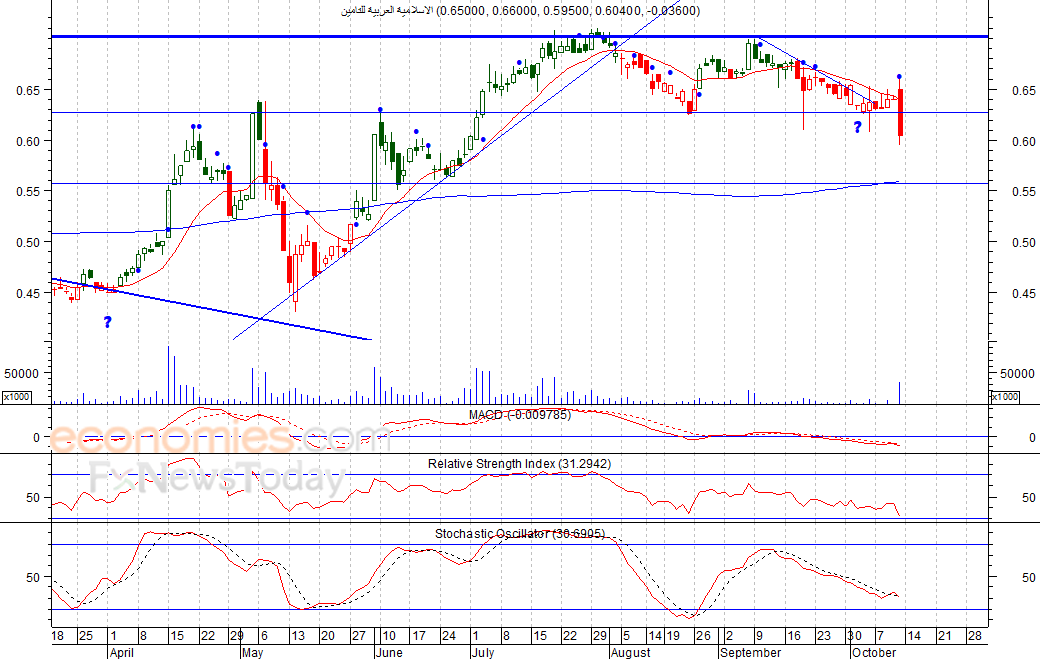Click the MACD zero label on left axis
The width and height of the screenshot is (1040, 659).
36,438
